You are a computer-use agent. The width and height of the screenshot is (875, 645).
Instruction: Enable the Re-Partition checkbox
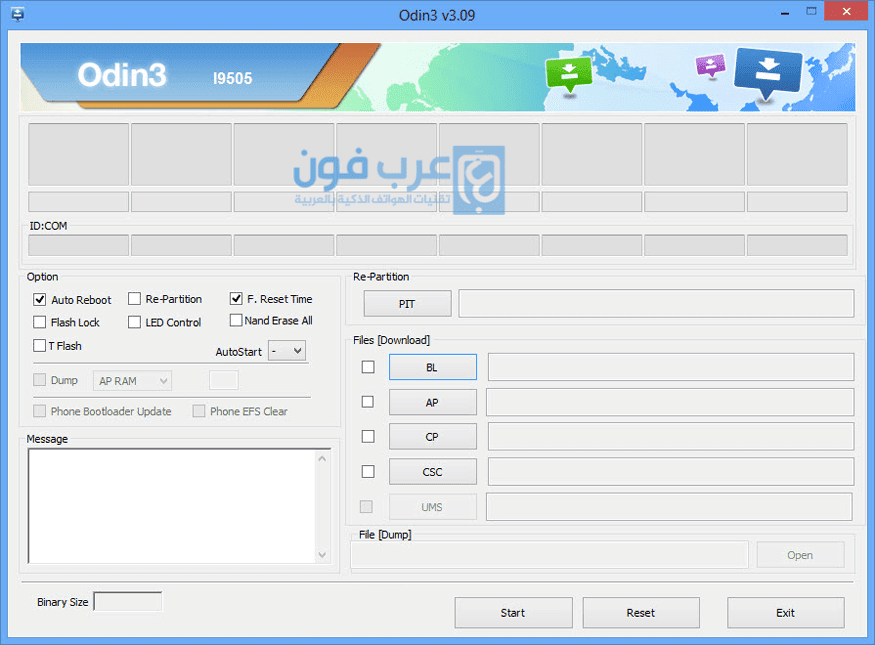pyautogui.click(x=134, y=299)
